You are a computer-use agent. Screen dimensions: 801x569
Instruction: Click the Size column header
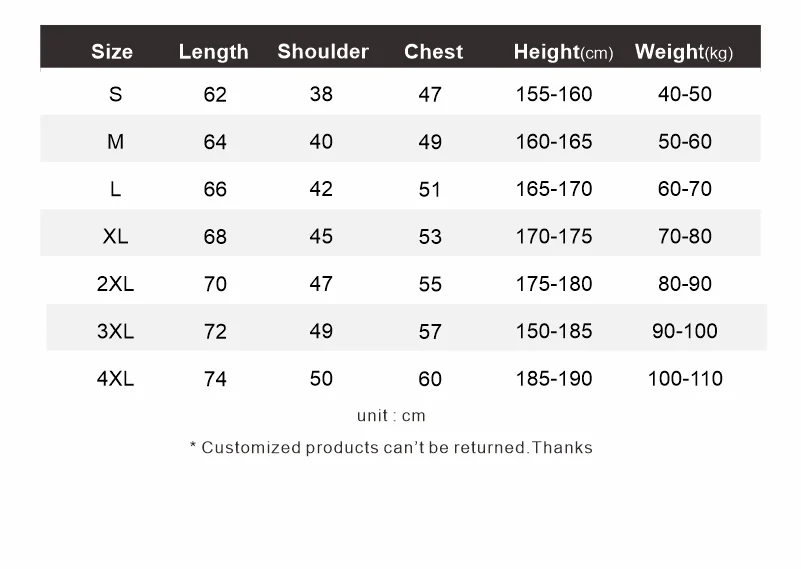point(112,52)
